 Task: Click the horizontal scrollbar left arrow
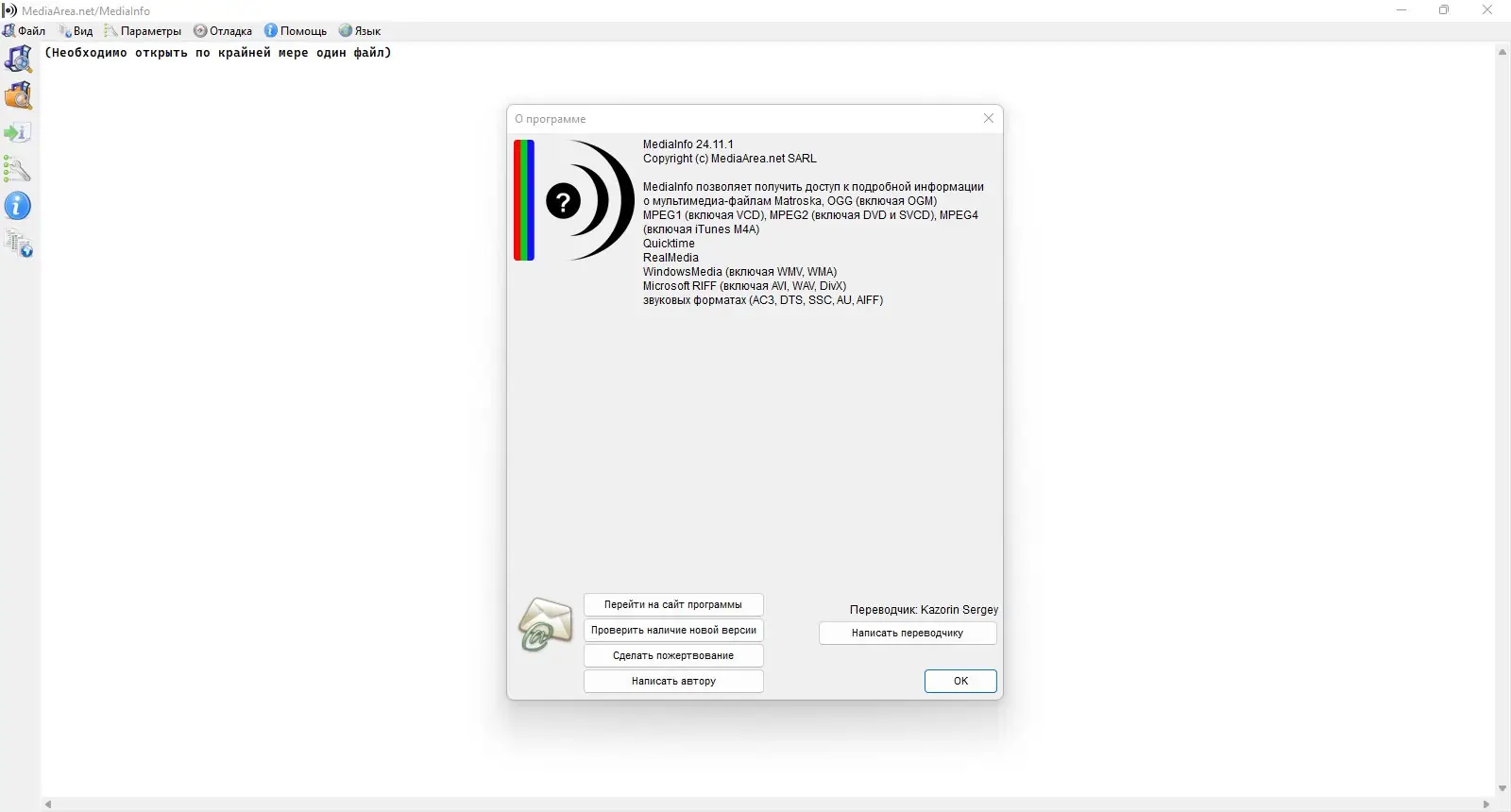[48, 804]
